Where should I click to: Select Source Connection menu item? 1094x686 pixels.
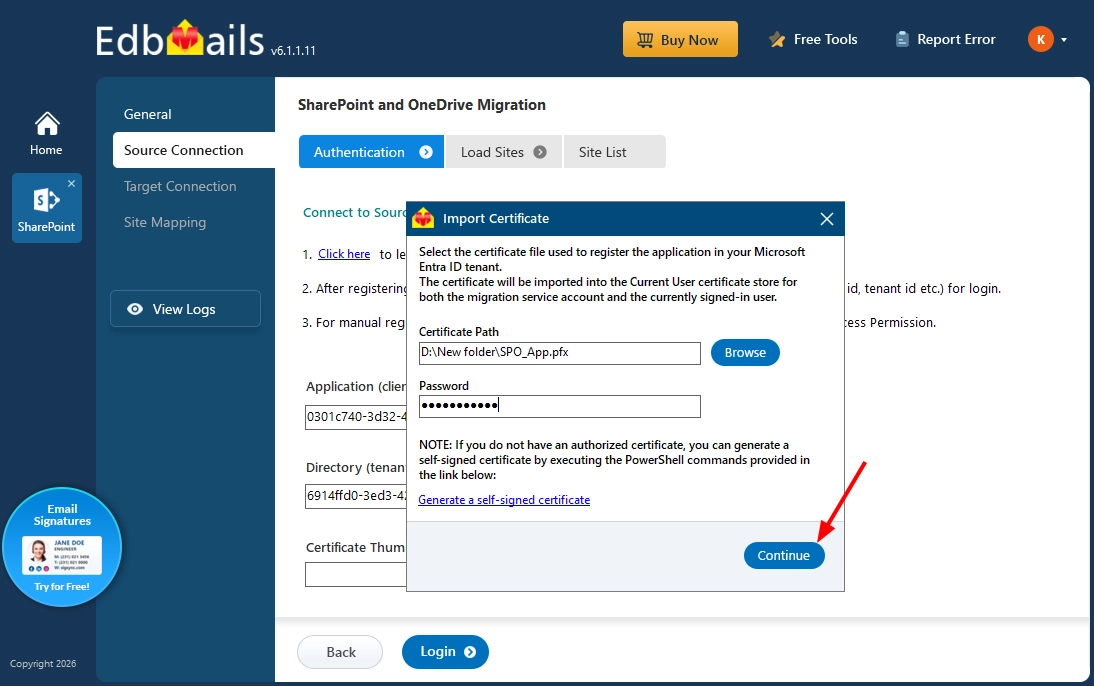tap(194, 150)
